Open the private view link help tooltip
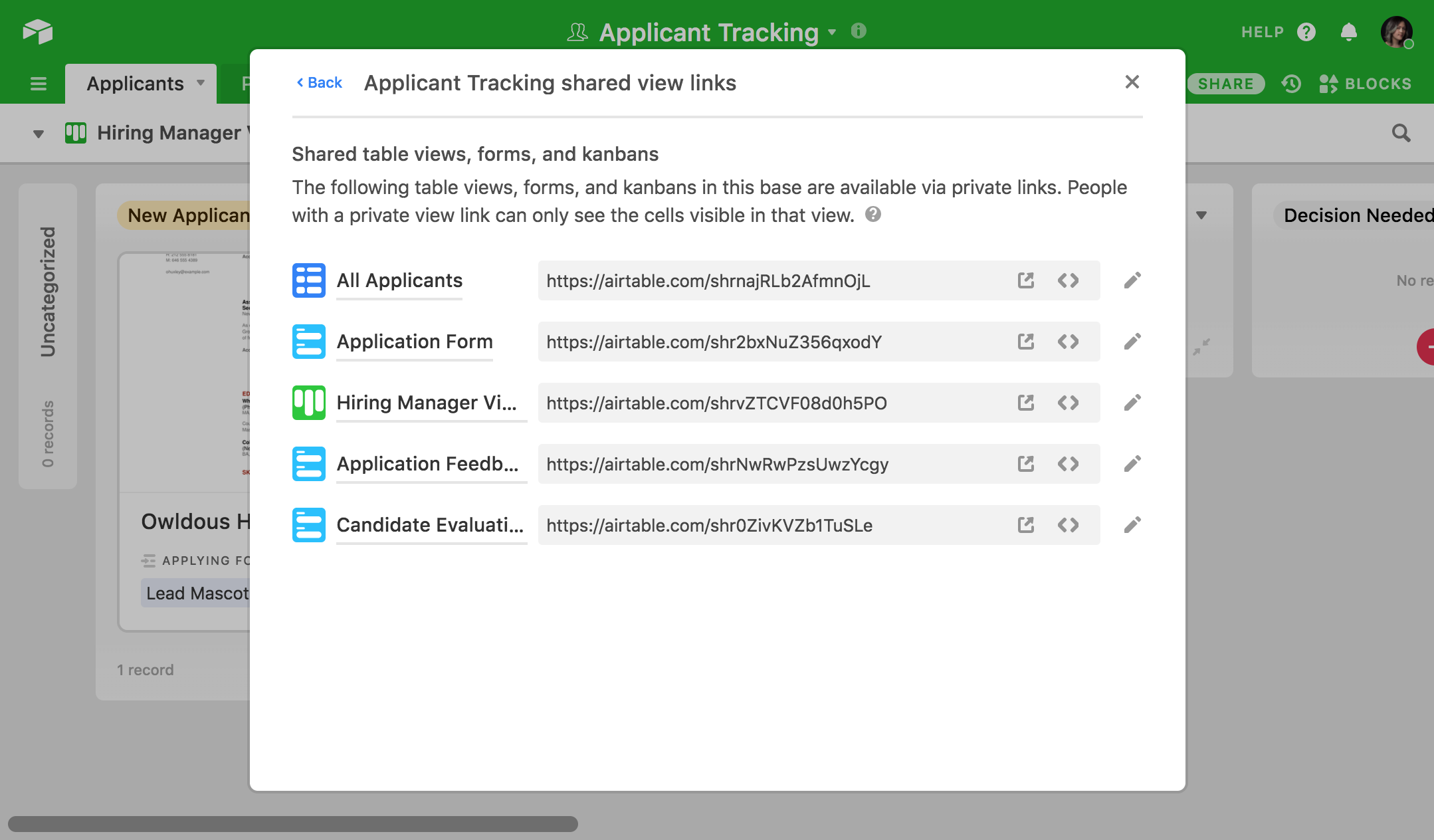Image resolution: width=1434 pixels, height=840 pixels. click(873, 214)
